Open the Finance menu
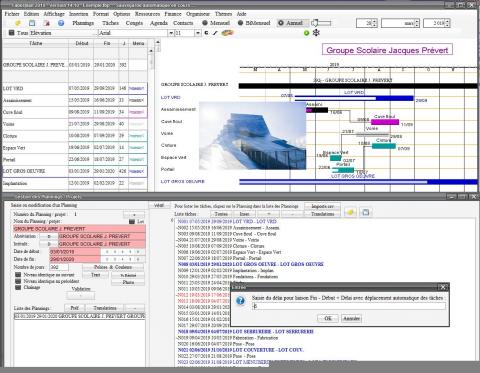This screenshot has height=373, width=480. point(173,14)
